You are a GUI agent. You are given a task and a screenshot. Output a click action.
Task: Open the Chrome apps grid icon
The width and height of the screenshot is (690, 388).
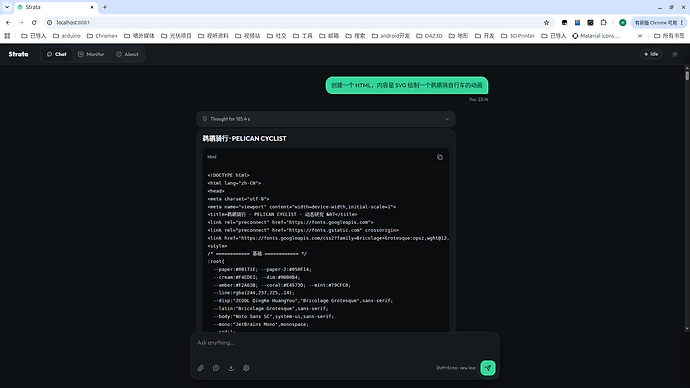point(7,36)
